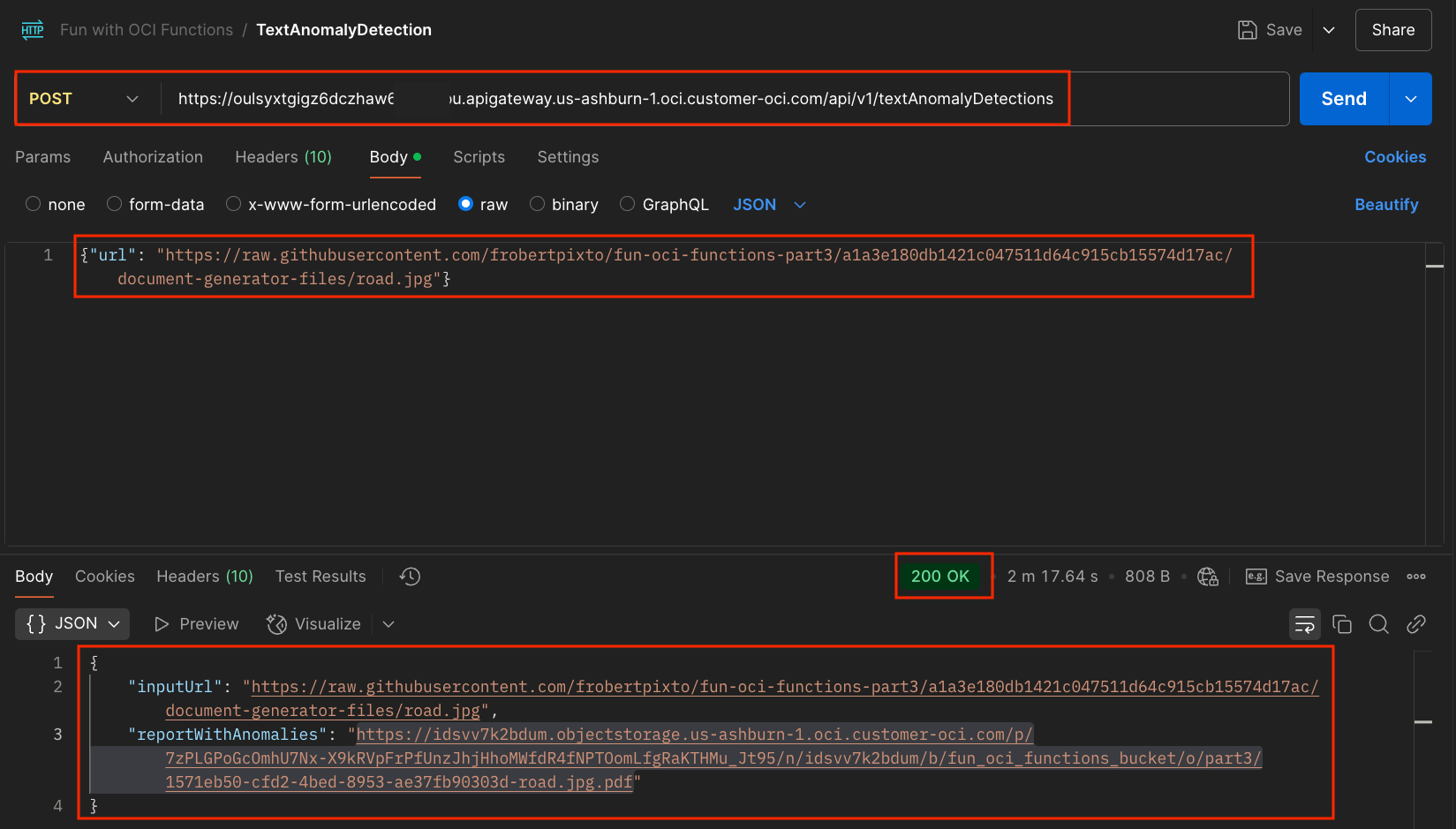This screenshot has height=829, width=1456.
Task: Click the response scrollbar marker
Action: tap(1422, 722)
